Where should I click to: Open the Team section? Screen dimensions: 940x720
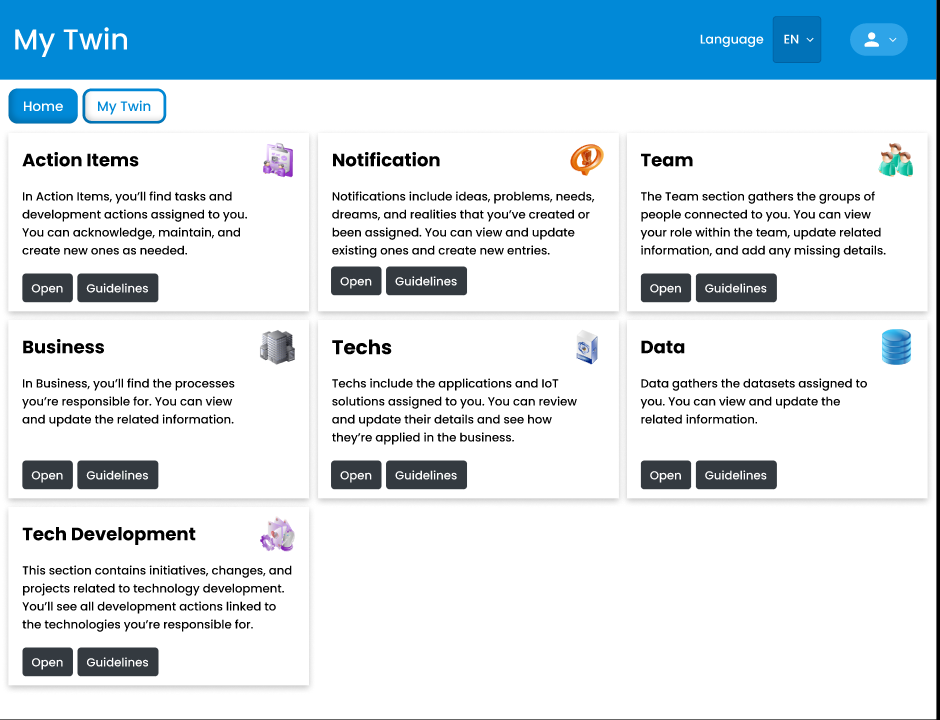pos(665,288)
